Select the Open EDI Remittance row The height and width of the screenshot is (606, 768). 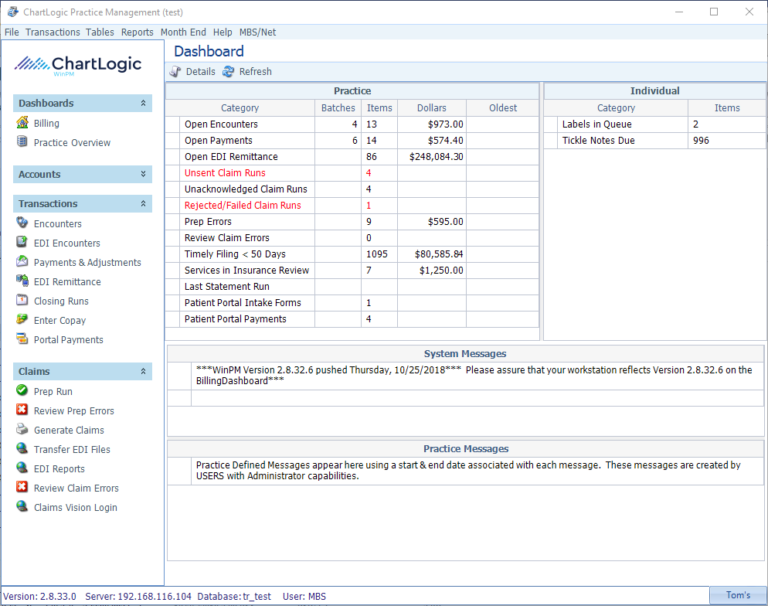(x=352, y=157)
